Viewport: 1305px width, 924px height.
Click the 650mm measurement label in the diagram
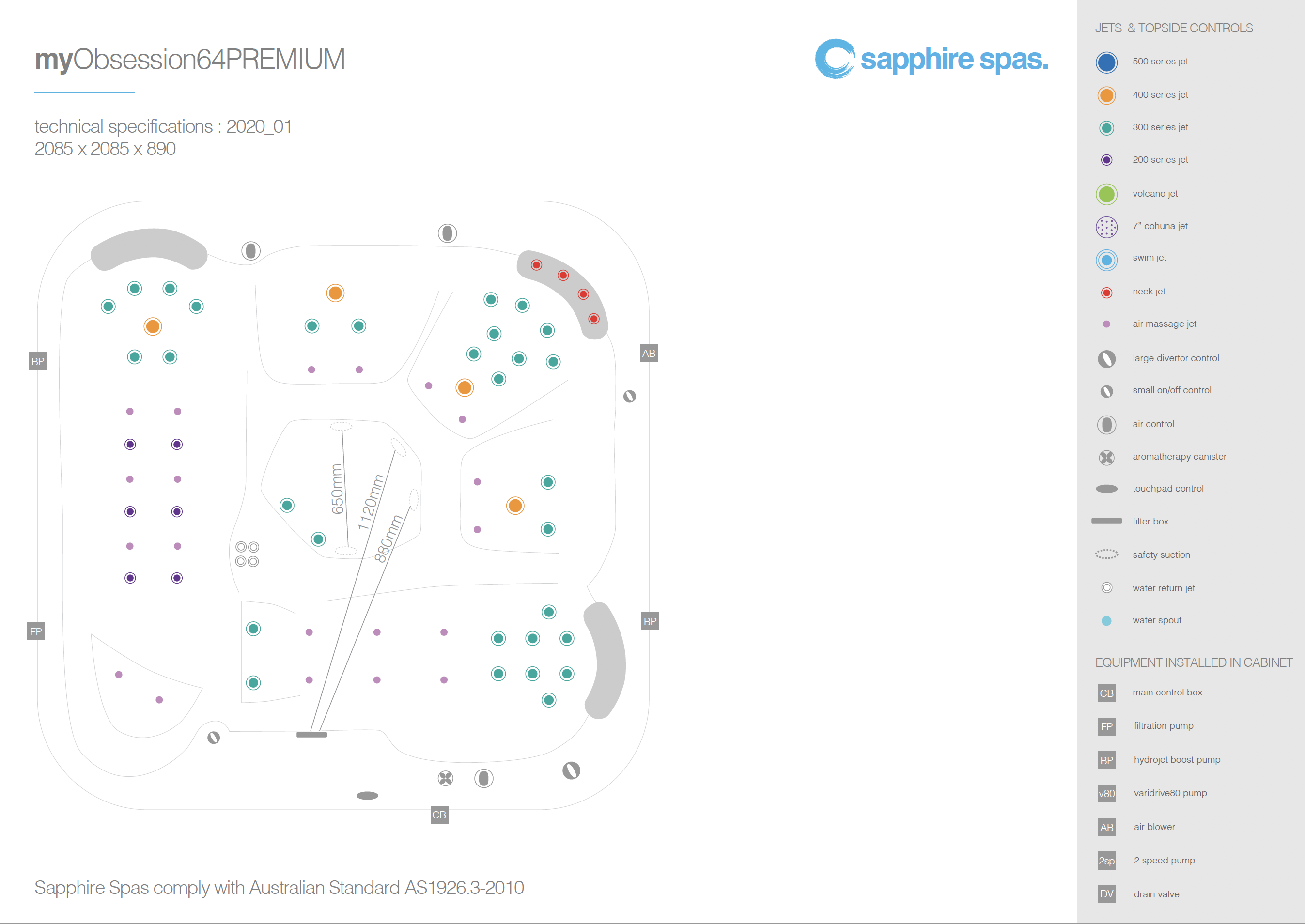tap(337, 489)
